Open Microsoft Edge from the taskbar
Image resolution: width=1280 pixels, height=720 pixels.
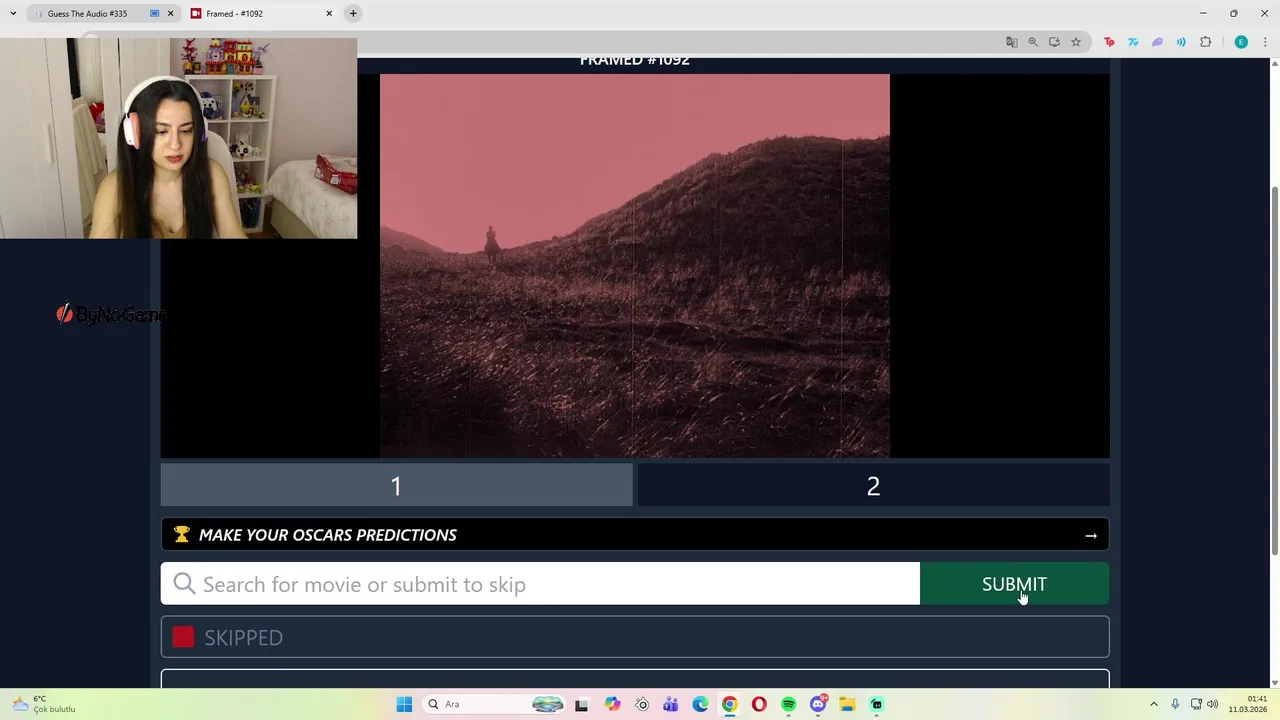pos(700,704)
